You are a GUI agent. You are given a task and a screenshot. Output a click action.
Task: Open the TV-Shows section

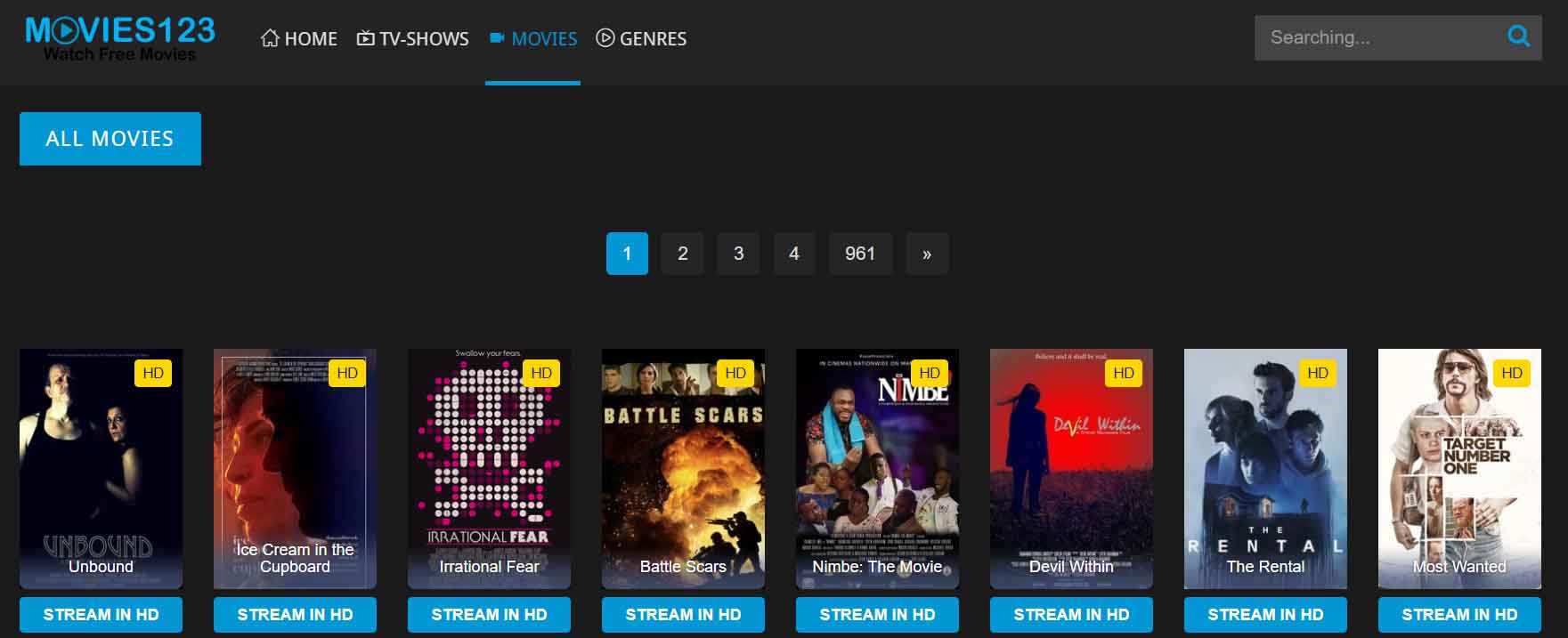point(412,38)
